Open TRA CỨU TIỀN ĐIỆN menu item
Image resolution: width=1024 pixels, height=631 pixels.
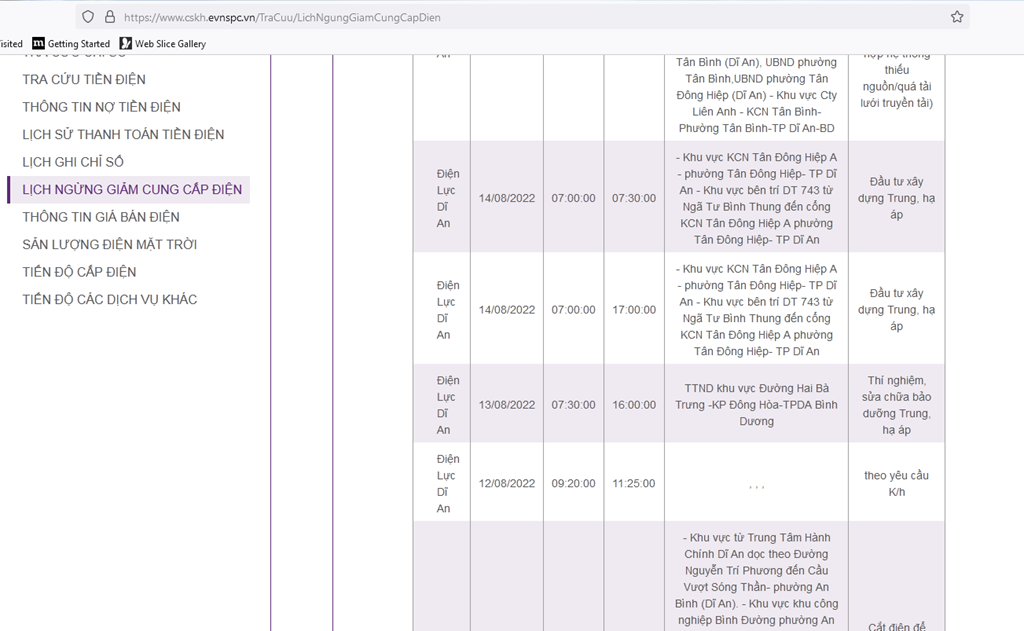(x=84, y=79)
